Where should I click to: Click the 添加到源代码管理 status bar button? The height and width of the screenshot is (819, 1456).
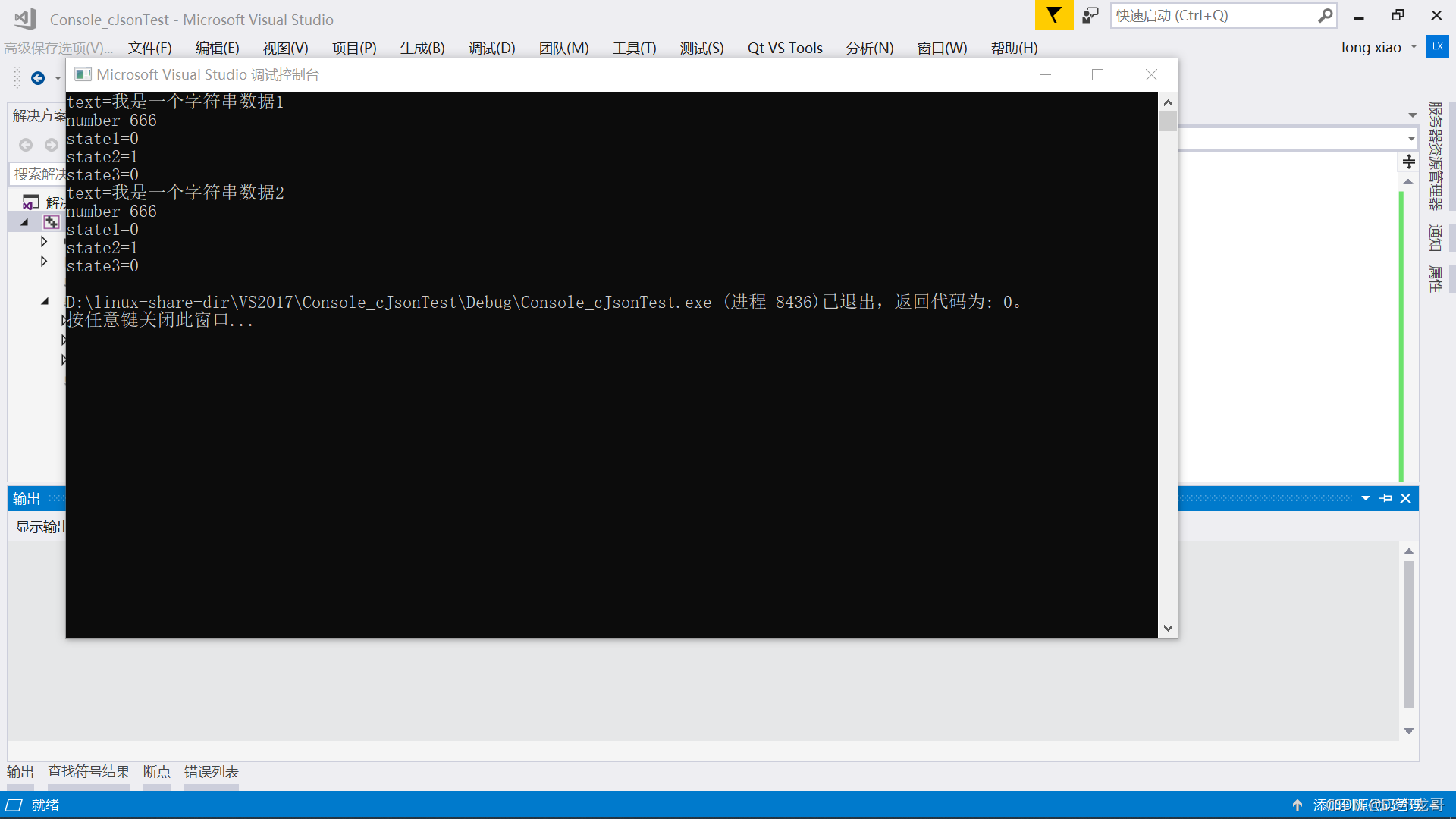coord(1369,805)
